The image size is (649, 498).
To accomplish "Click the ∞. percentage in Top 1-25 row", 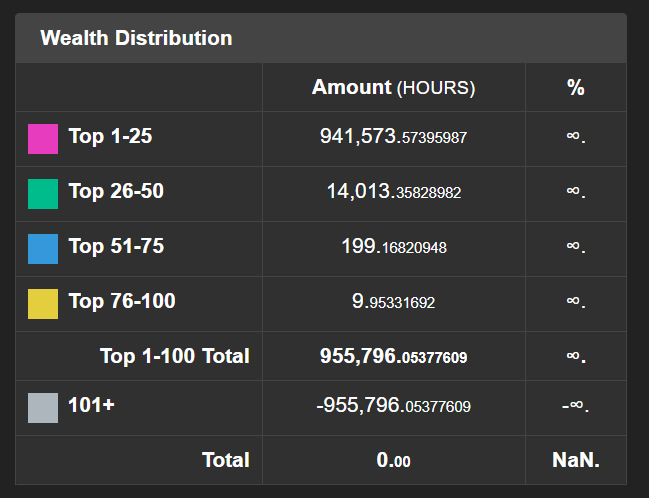I will tap(576, 136).
